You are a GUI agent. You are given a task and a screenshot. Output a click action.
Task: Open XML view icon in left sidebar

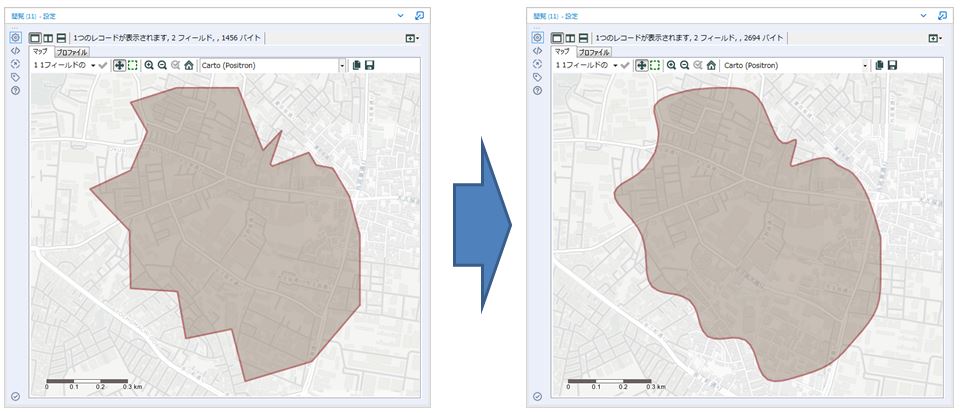16,50
